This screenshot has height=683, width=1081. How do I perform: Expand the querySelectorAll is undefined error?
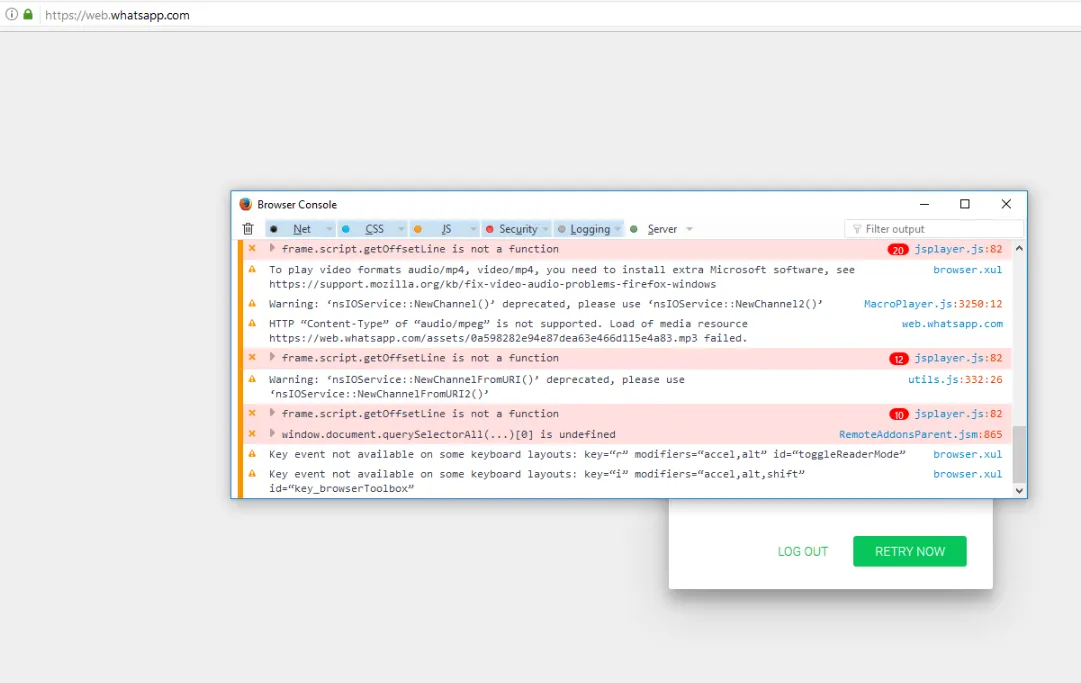tap(272, 434)
